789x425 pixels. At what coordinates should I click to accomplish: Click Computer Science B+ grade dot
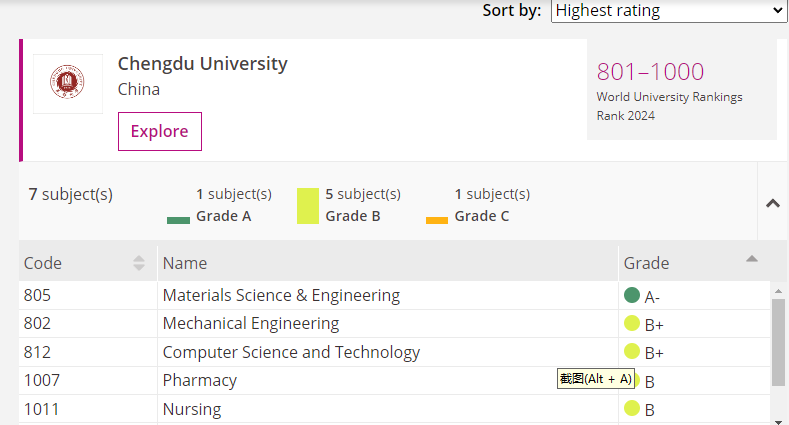pos(631,351)
